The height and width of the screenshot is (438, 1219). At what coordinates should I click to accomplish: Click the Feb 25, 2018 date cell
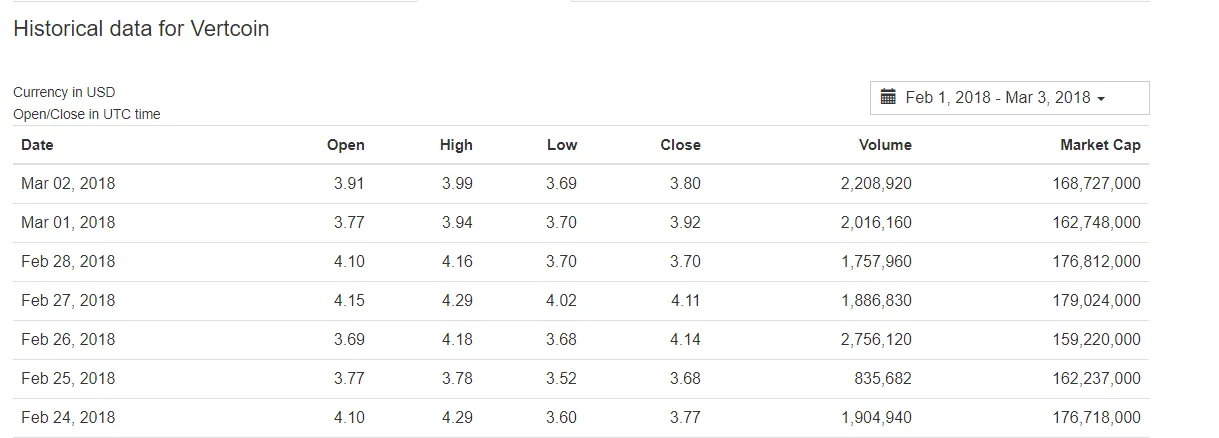click(x=68, y=379)
